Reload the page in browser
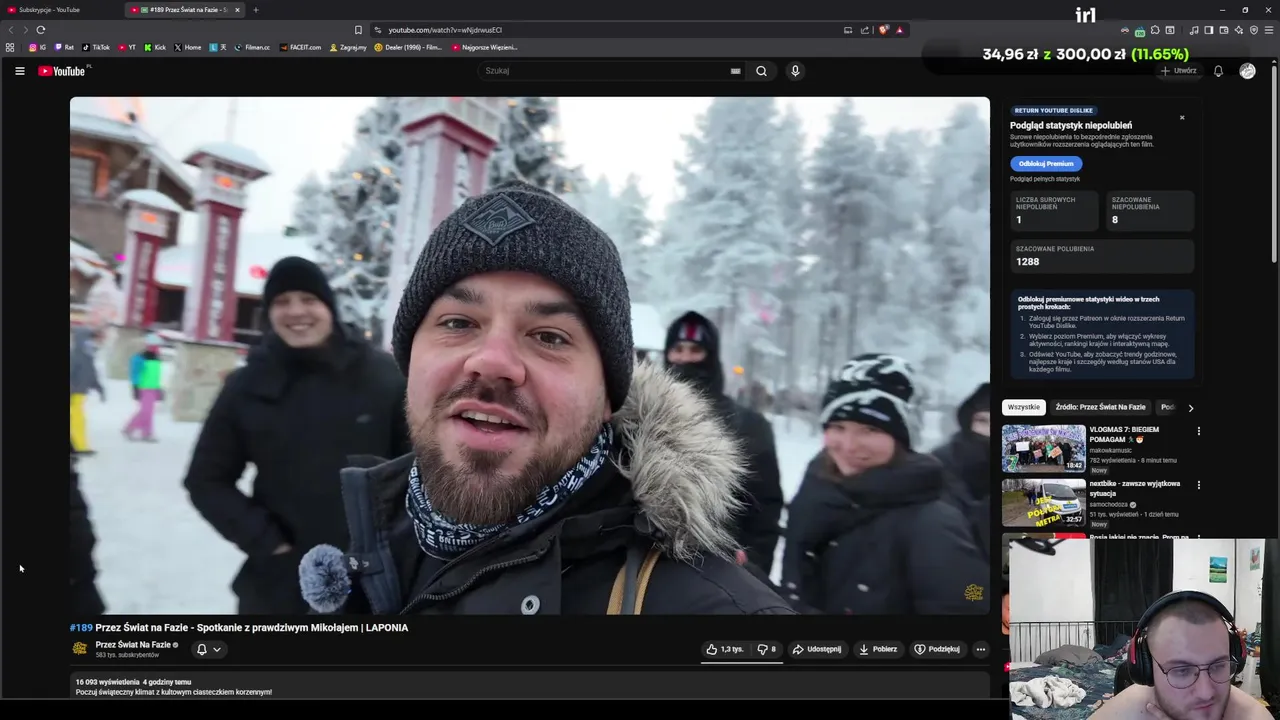Screen dimensions: 1280x720 [40, 30]
